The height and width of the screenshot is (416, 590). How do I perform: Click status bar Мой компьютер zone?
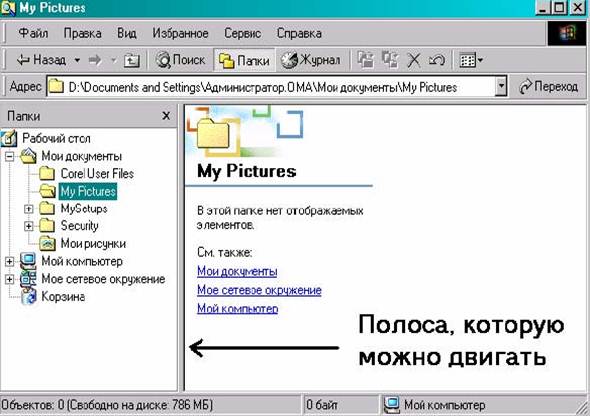(435, 405)
